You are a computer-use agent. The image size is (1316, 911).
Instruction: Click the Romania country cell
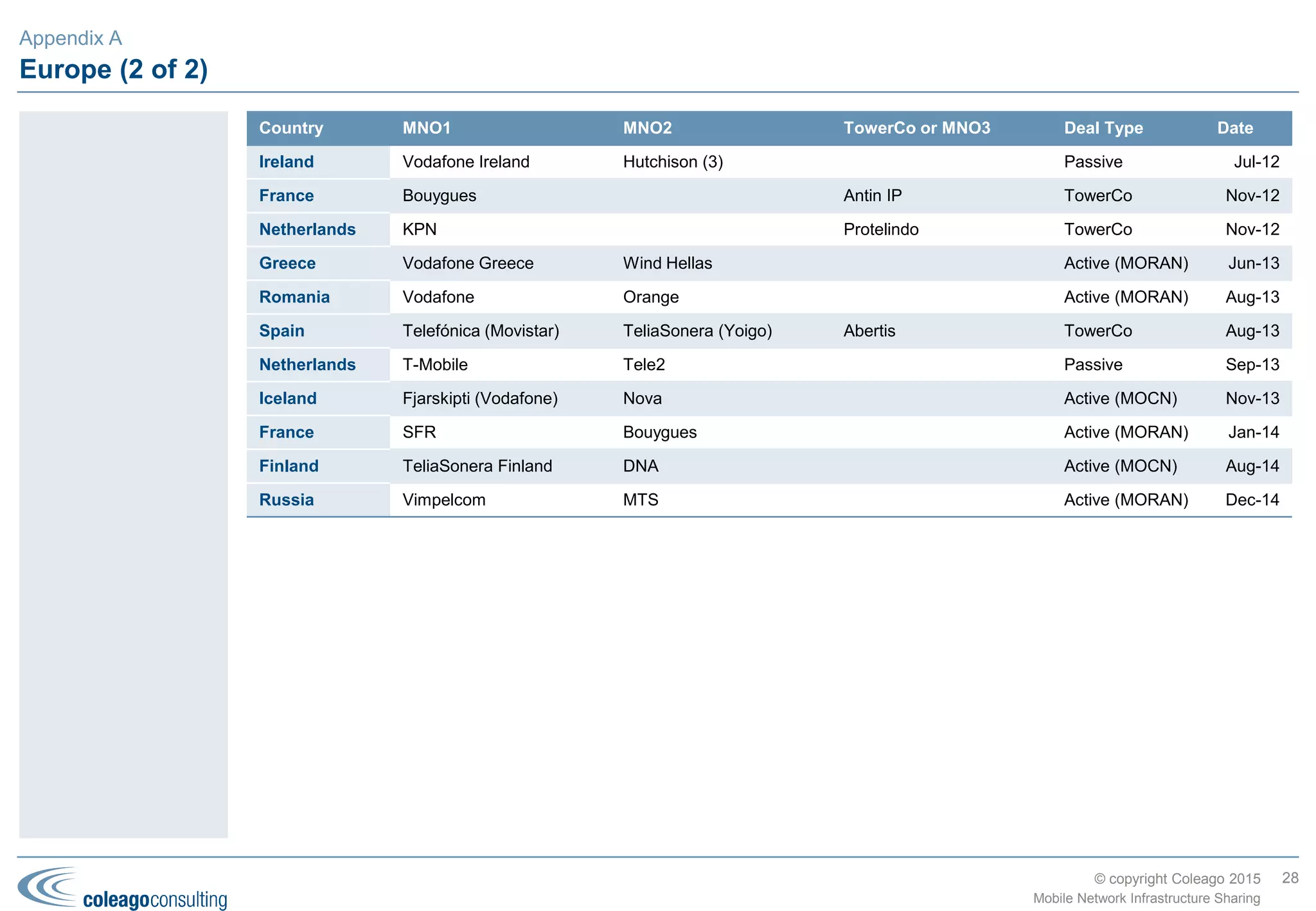click(x=294, y=297)
